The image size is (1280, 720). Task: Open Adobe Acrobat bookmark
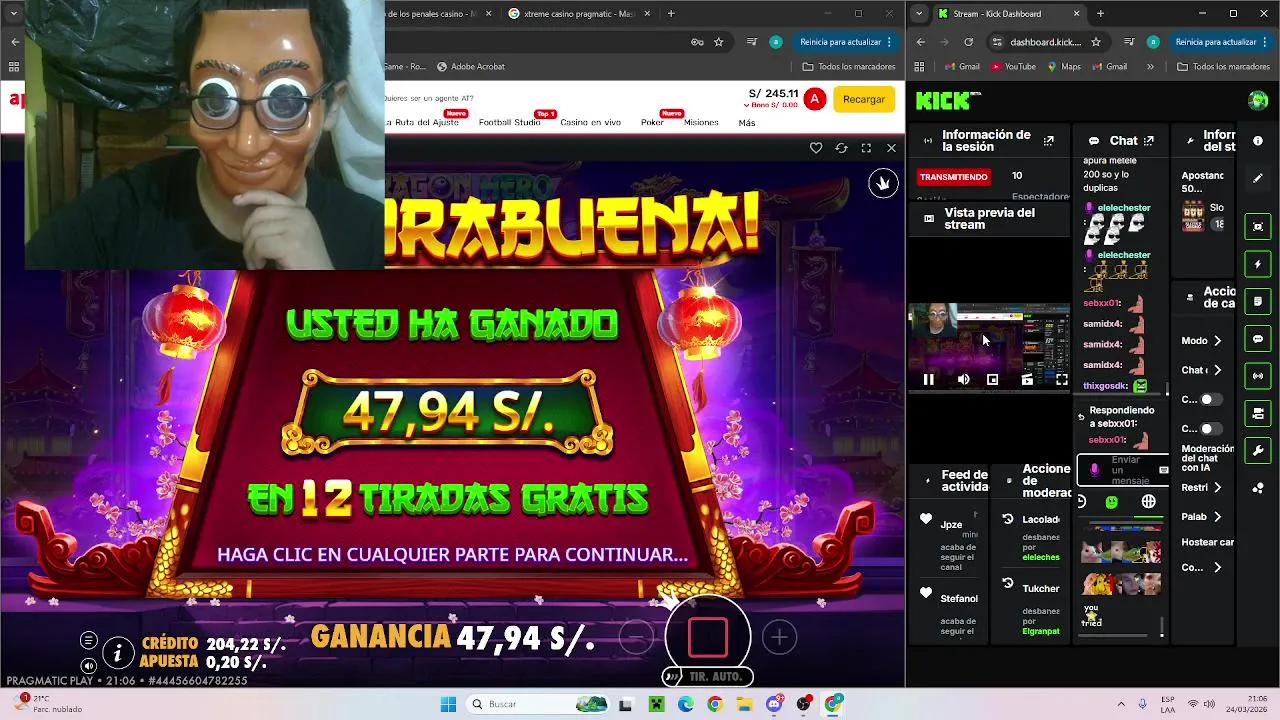[x=470, y=66]
